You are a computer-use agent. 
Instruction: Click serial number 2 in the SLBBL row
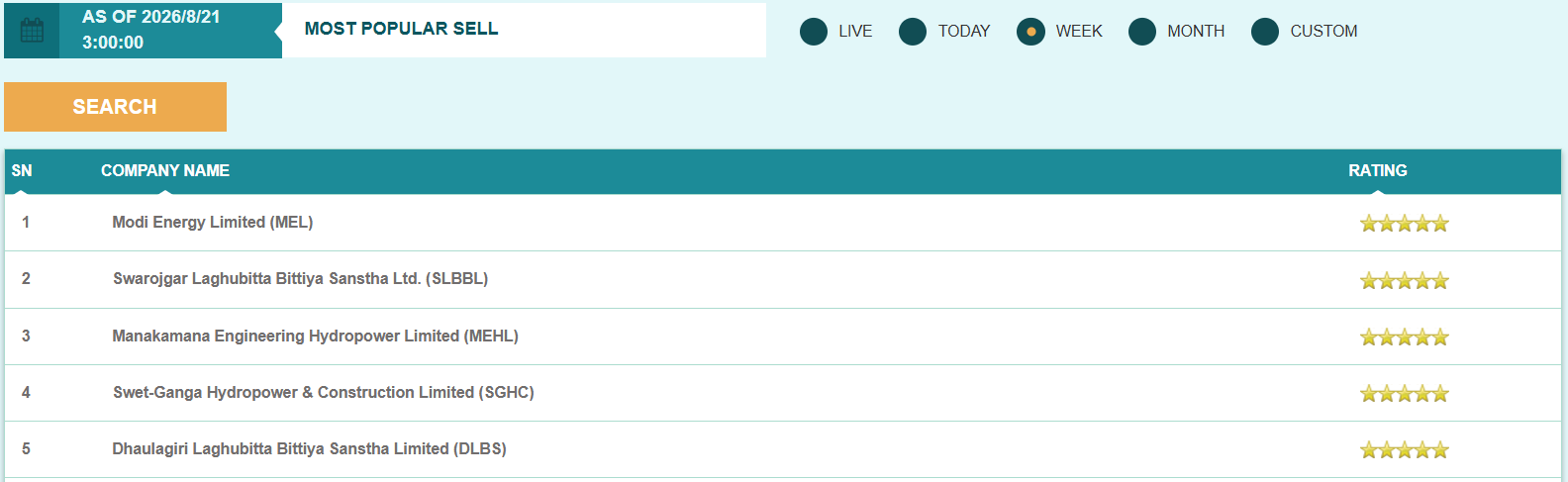point(26,278)
